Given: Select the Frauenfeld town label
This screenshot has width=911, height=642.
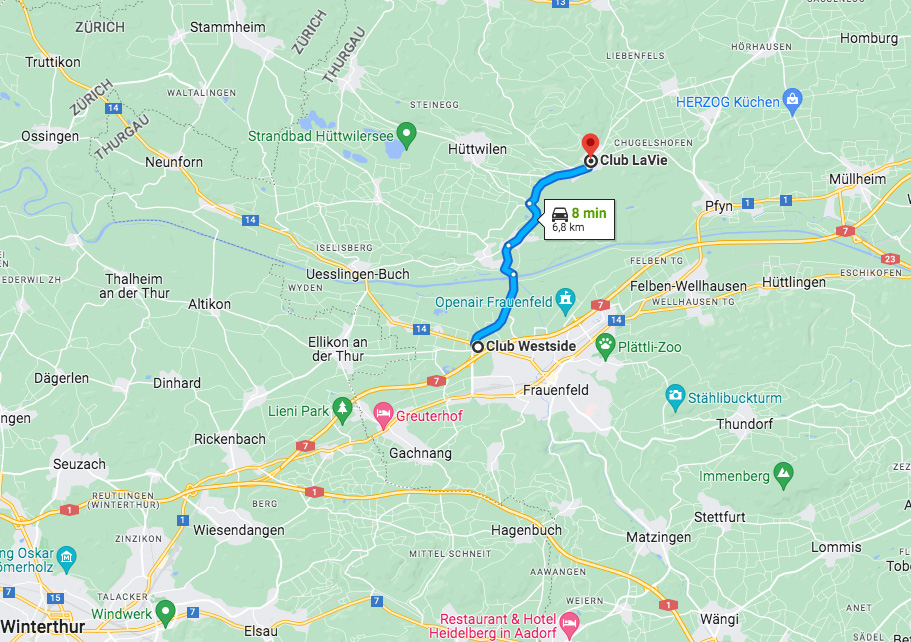Looking at the screenshot, I should point(555,390).
